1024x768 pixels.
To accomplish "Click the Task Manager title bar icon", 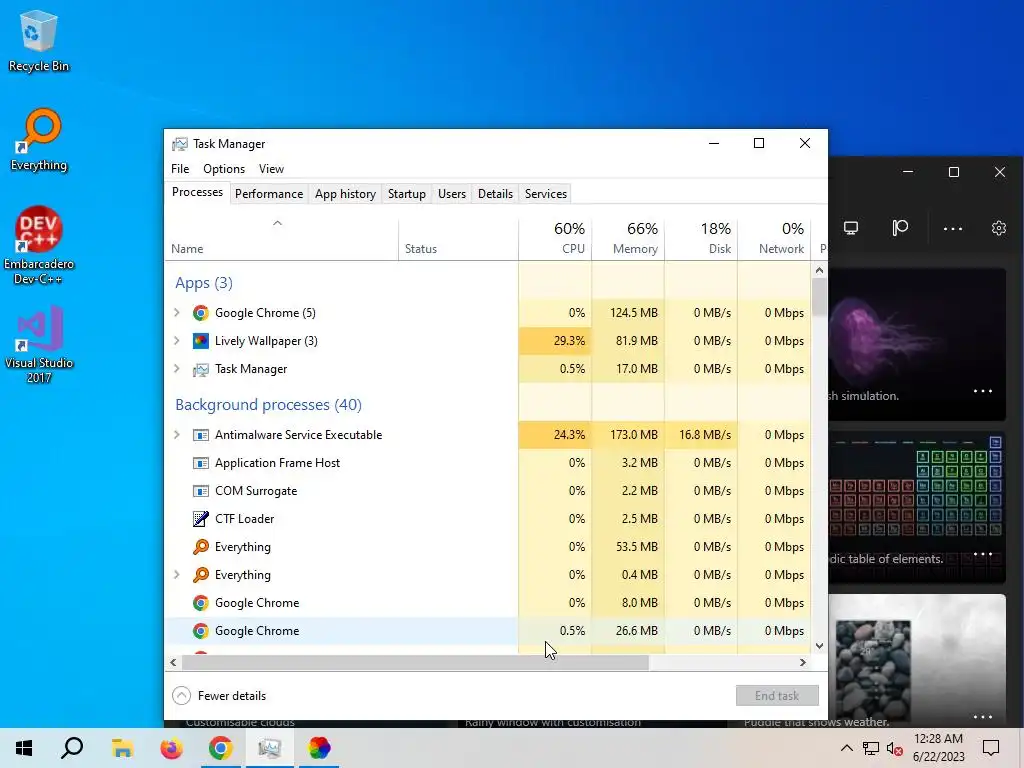I will click(x=180, y=144).
